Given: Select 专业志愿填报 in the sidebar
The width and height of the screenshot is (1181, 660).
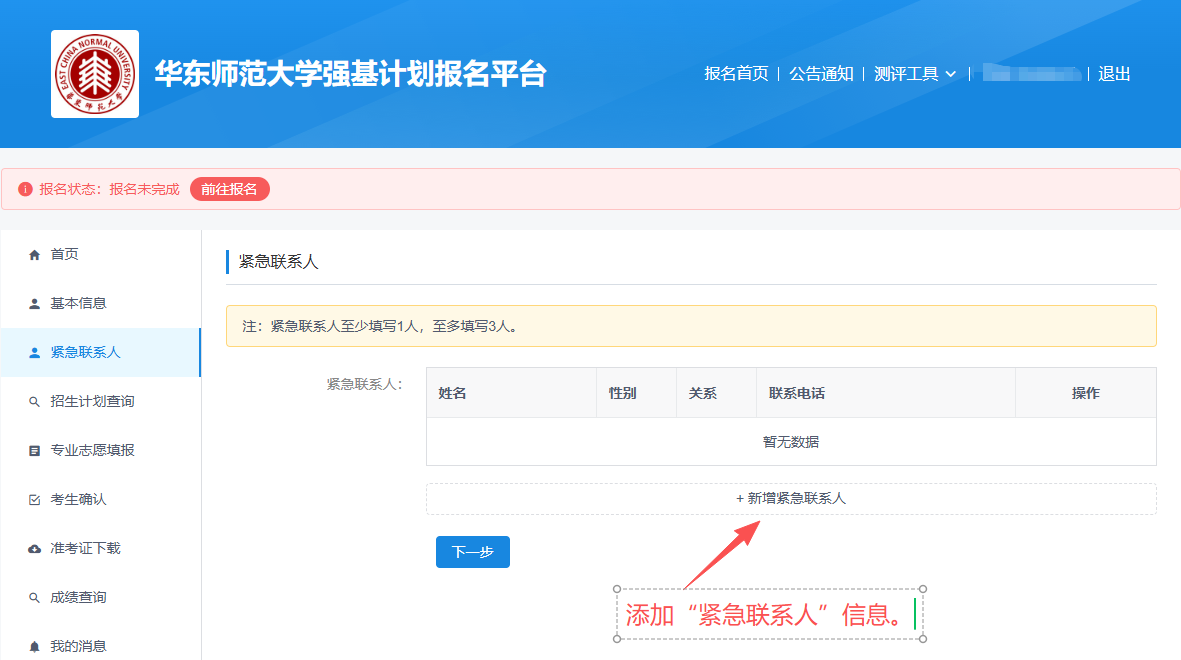Looking at the screenshot, I should click(x=92, y=451).
